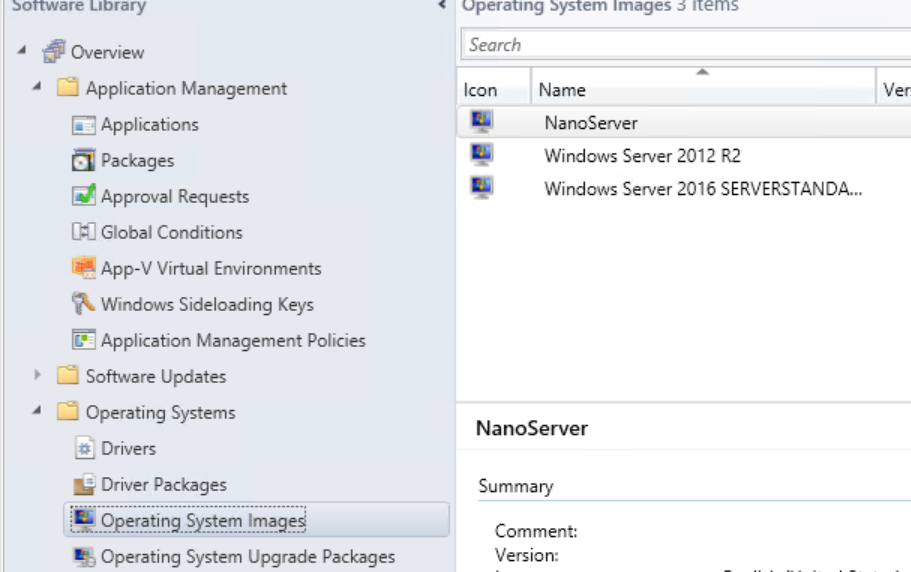Select the Overview label
This screenshot has width=911, height=572.
107,52
